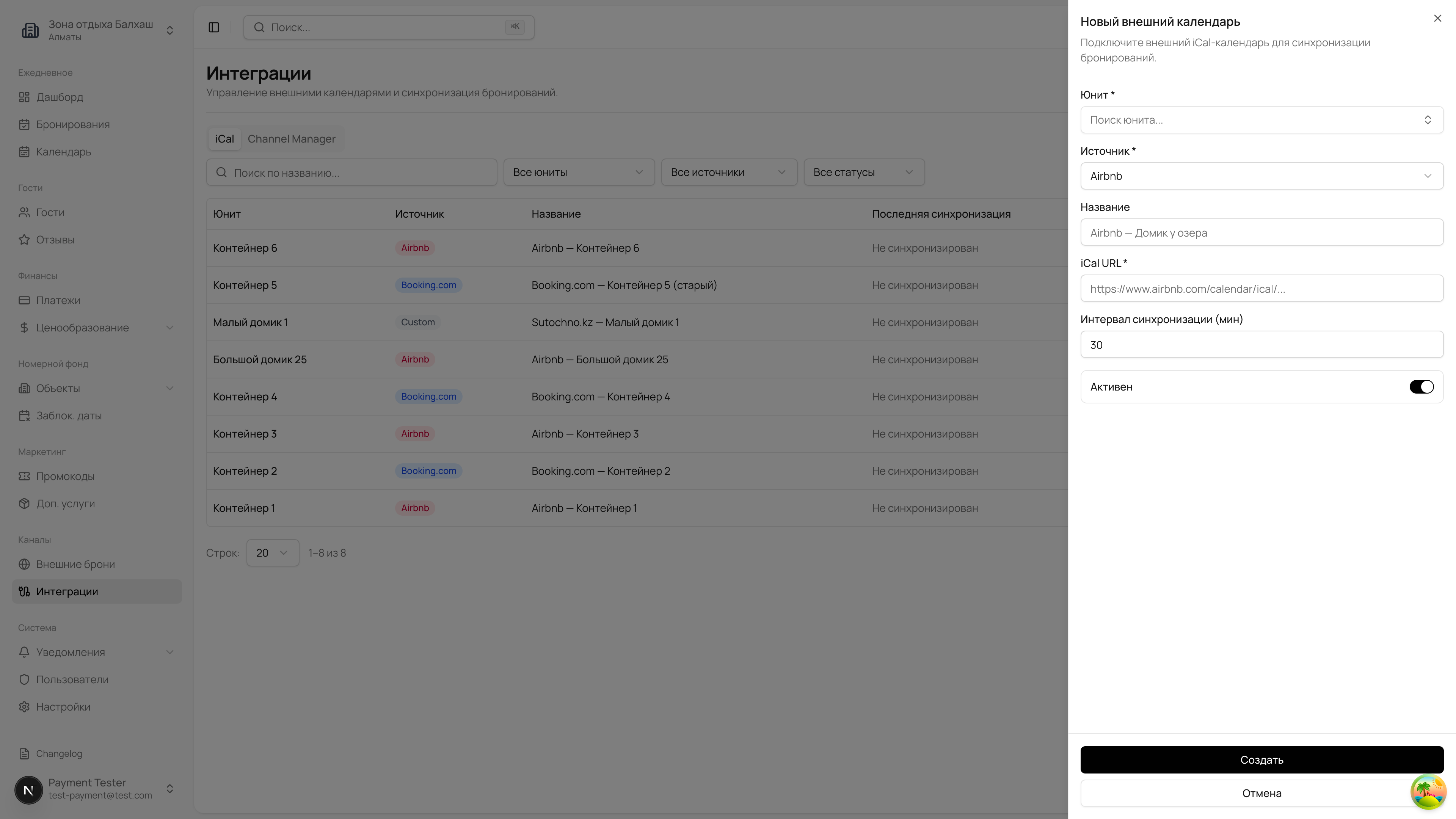Image resolution: width=1456 pixels, height=819 pixels.
Task: Open Бронирования in the sidebar
Action: [72, 124]
